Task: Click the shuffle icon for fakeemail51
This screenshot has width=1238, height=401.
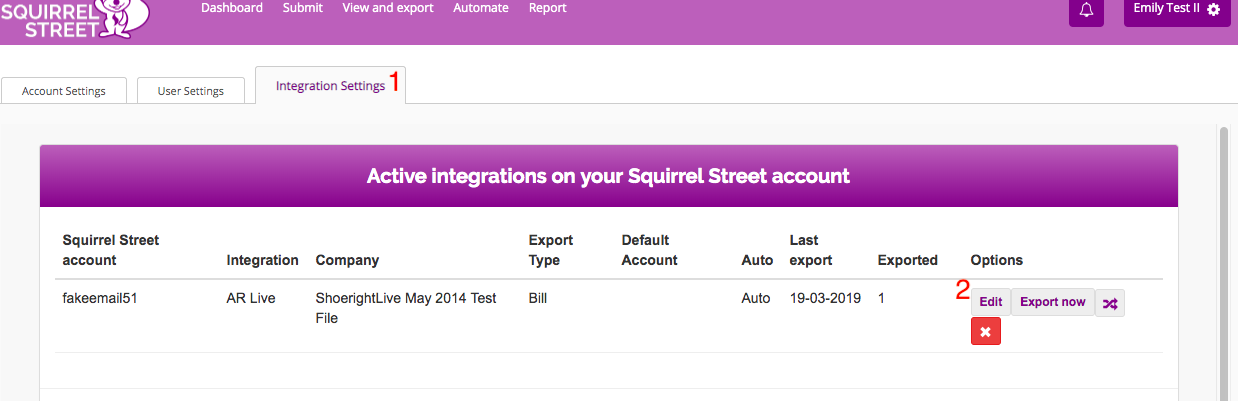Action: click(1110, 303)
